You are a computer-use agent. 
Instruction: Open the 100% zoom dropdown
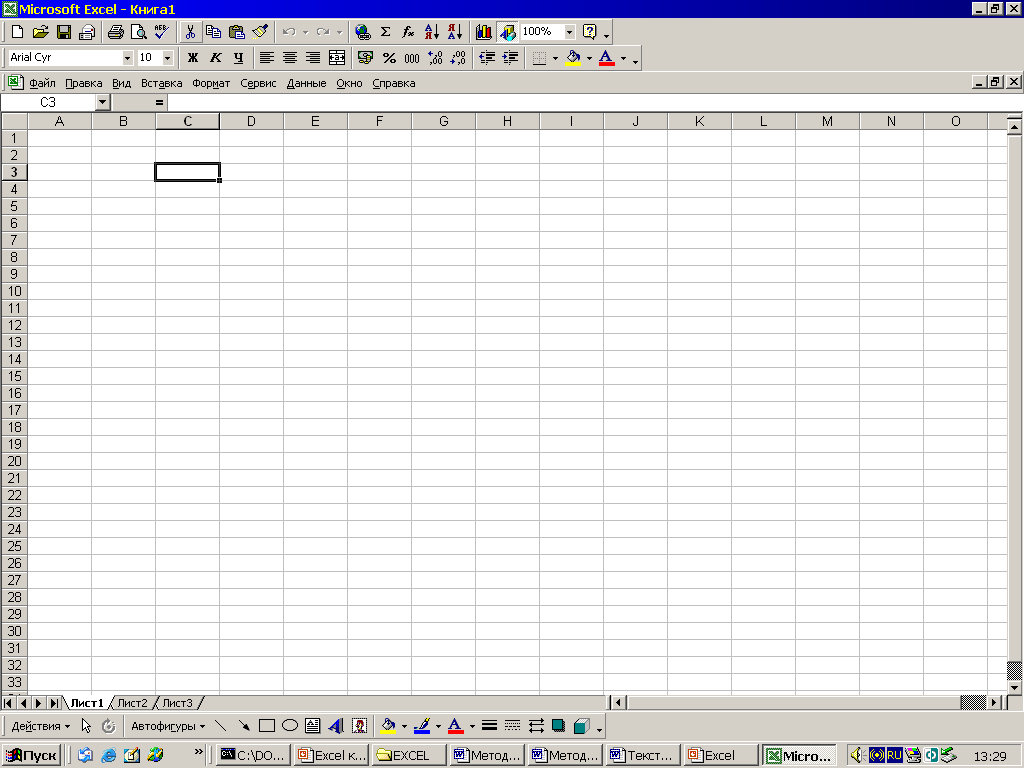(x=569, y=31)
